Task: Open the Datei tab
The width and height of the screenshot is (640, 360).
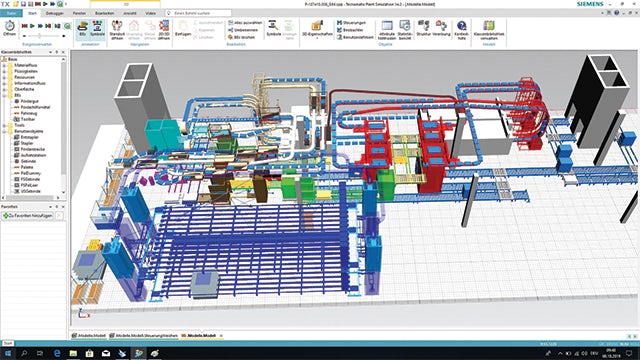Action: 11,13
